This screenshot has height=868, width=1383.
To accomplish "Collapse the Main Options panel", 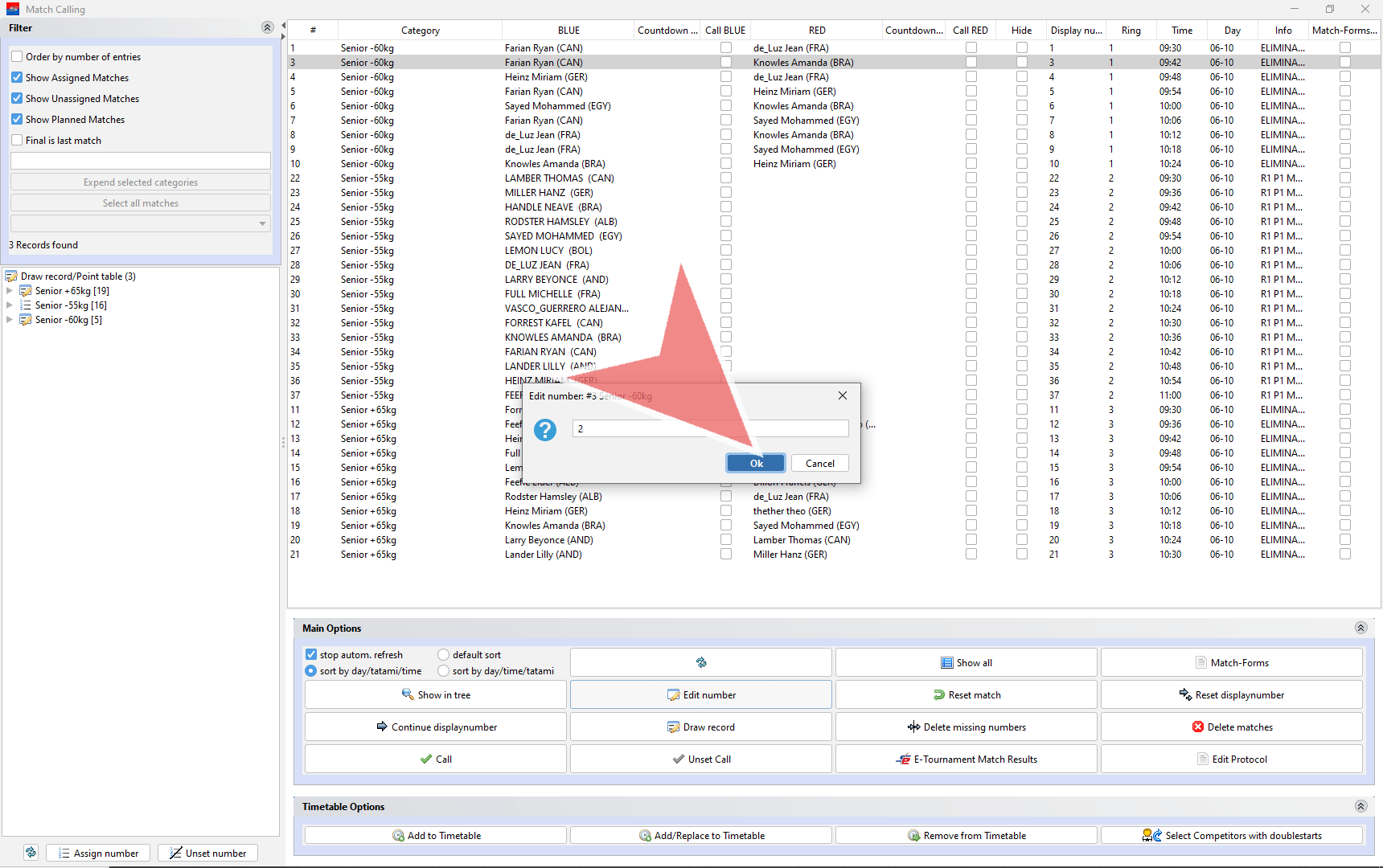I will [x=1360, y=628].
